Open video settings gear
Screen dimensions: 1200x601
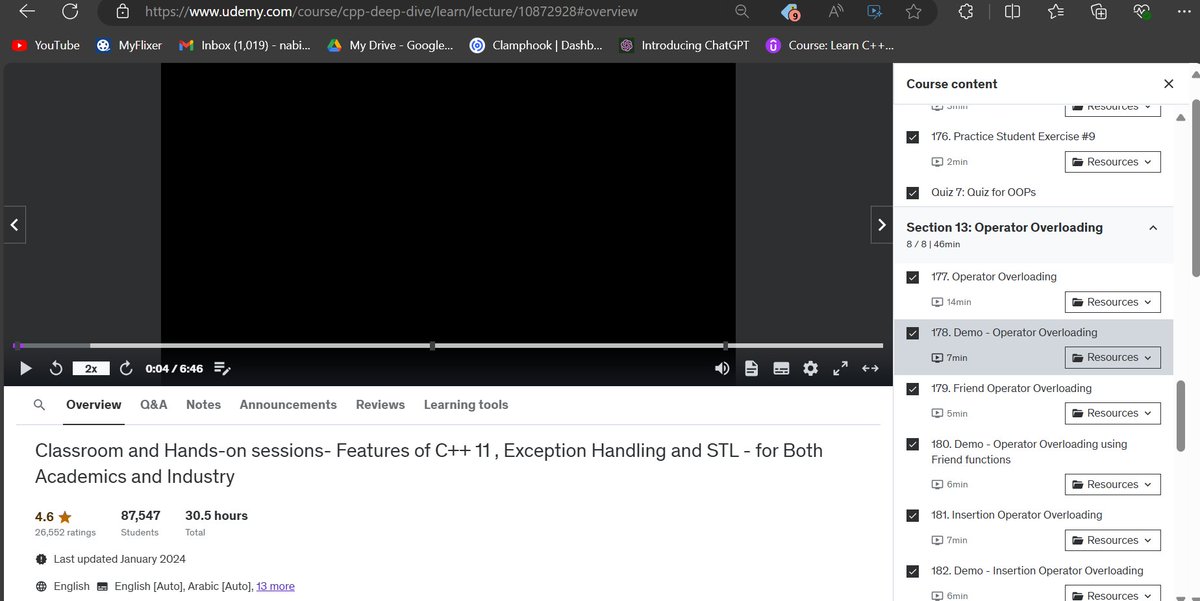point(811,368)
